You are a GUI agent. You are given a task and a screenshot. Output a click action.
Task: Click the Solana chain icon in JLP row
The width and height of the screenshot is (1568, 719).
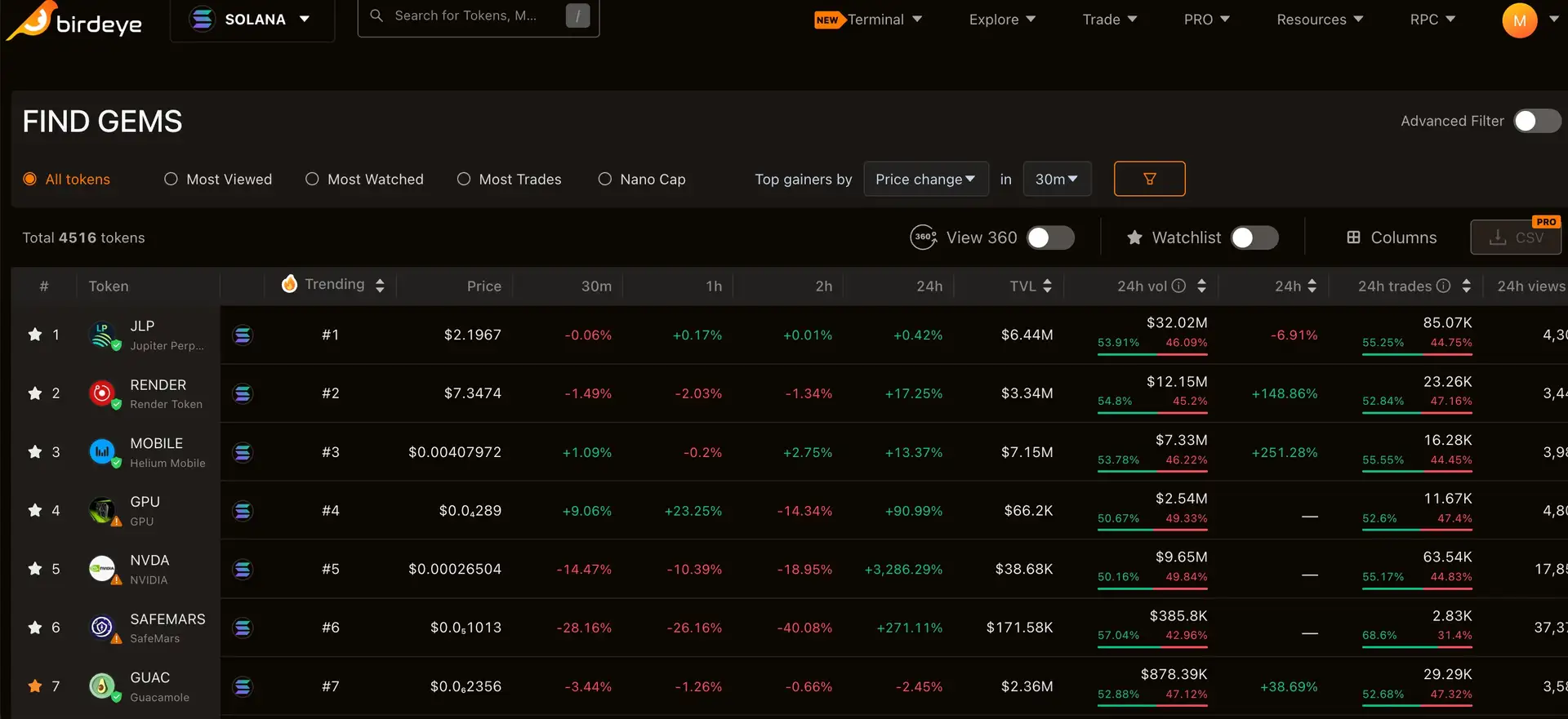pyautogui.click(x=243, y=335)
